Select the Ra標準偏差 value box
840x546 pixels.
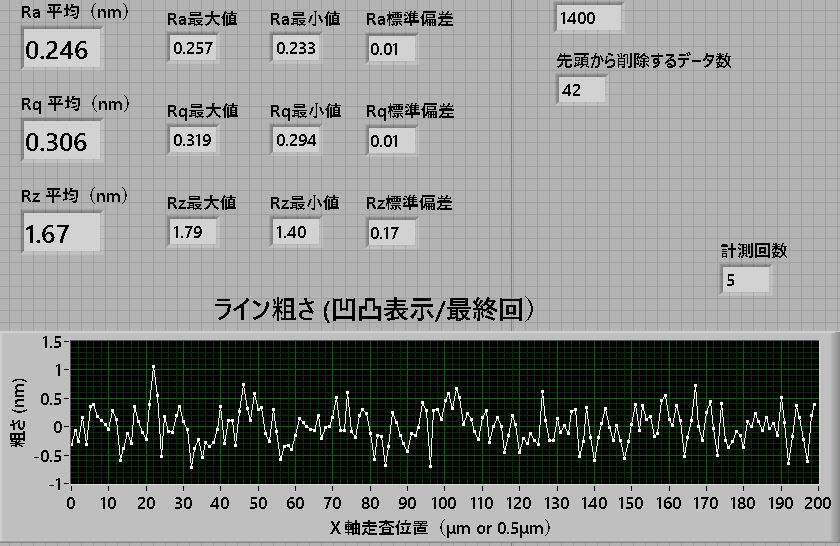(391, 48)
